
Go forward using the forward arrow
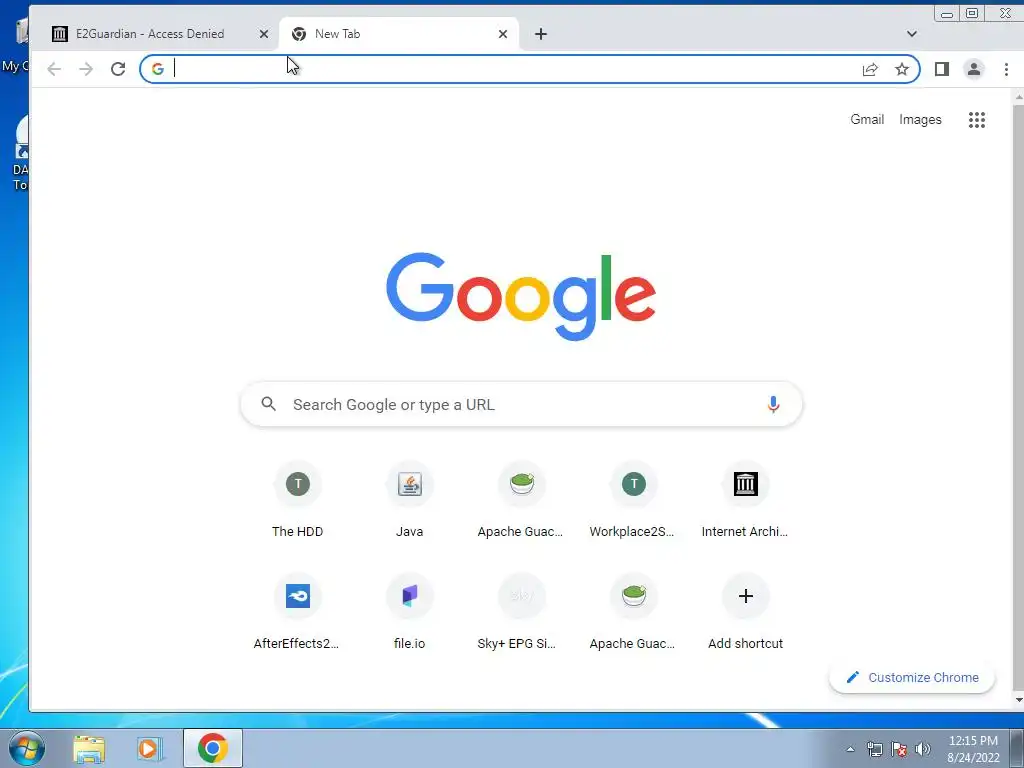click(x=86, y=69)
